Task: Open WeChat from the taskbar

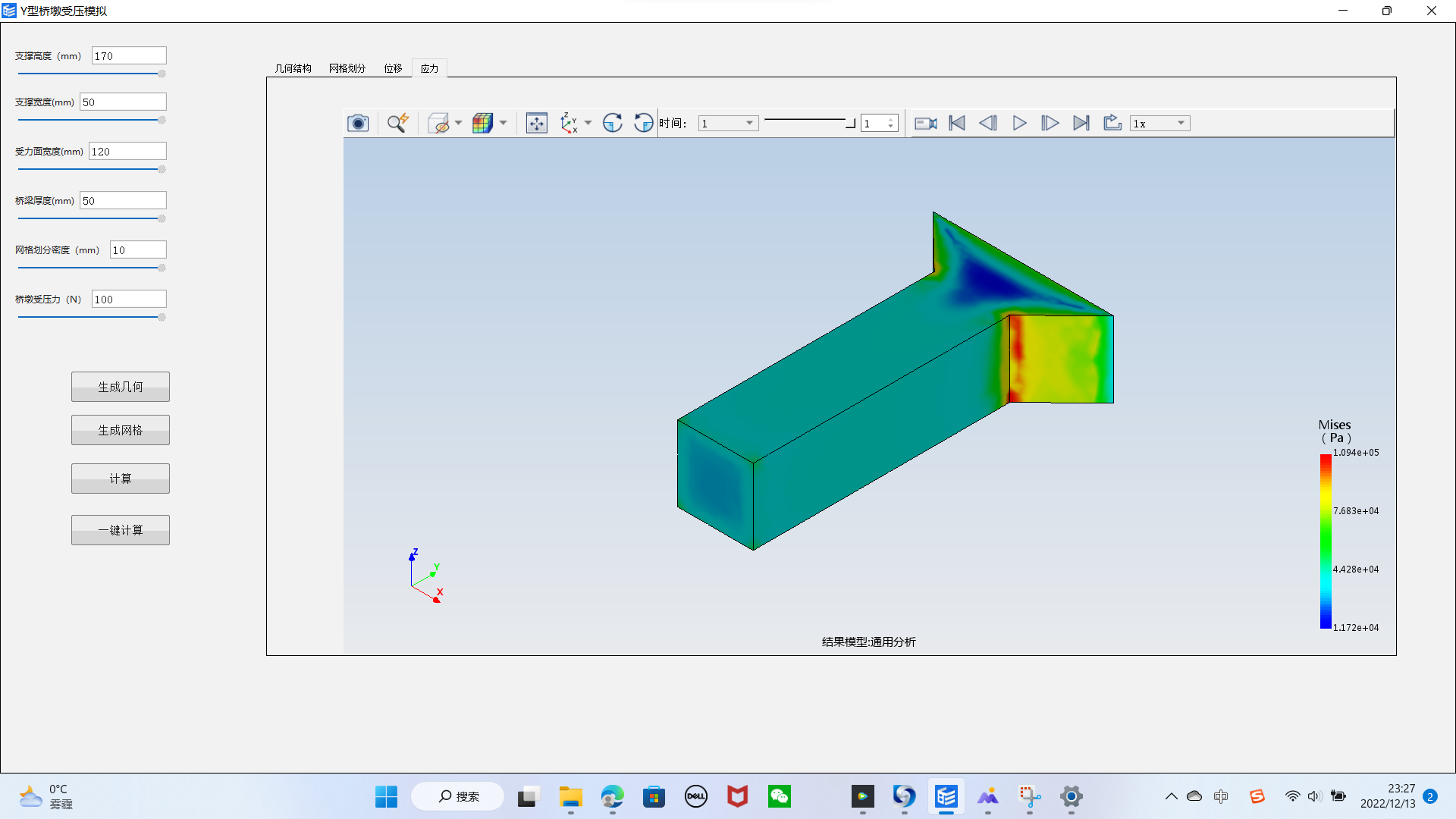Action: coord(779,796)
